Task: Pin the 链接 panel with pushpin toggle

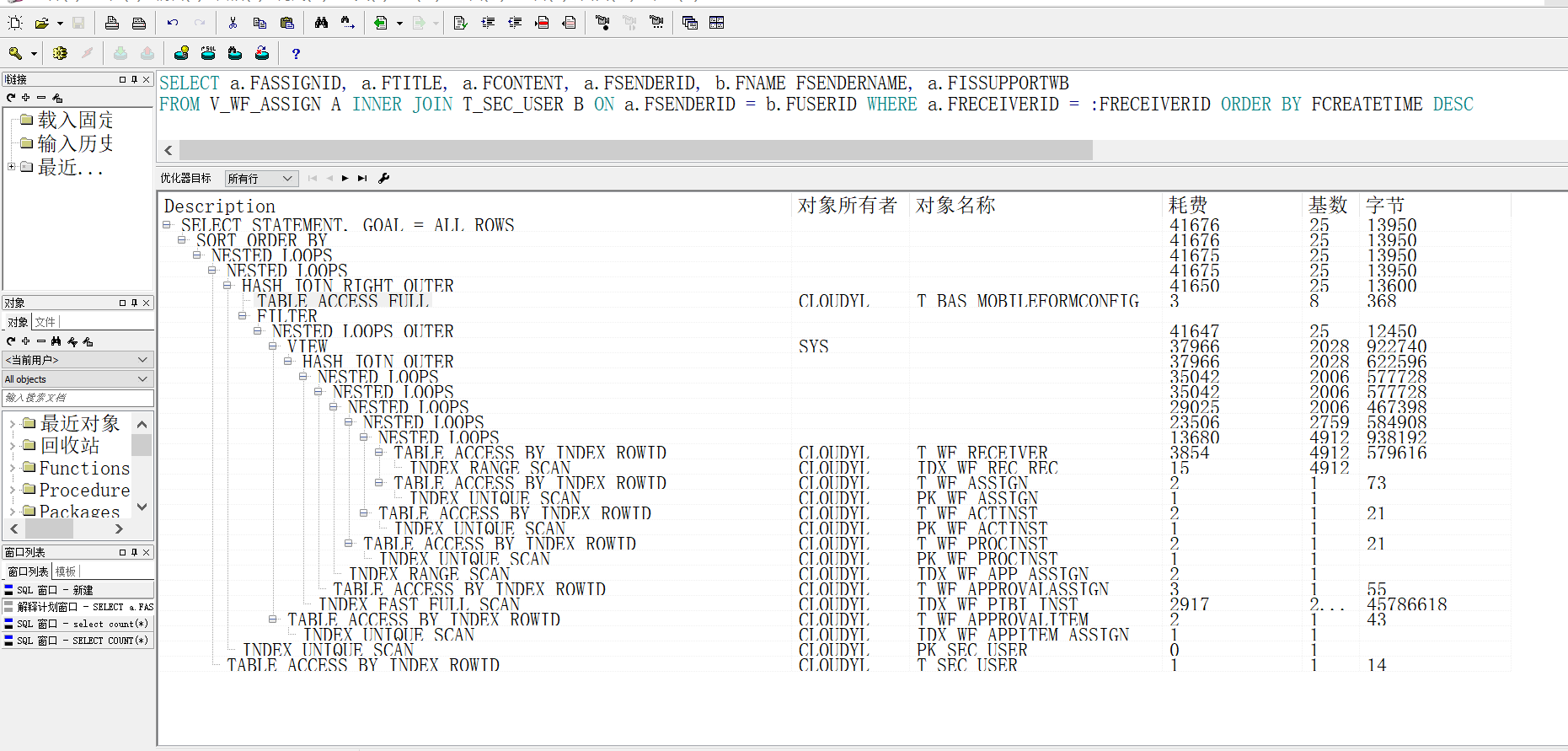Action: click(x=134, y=79)
